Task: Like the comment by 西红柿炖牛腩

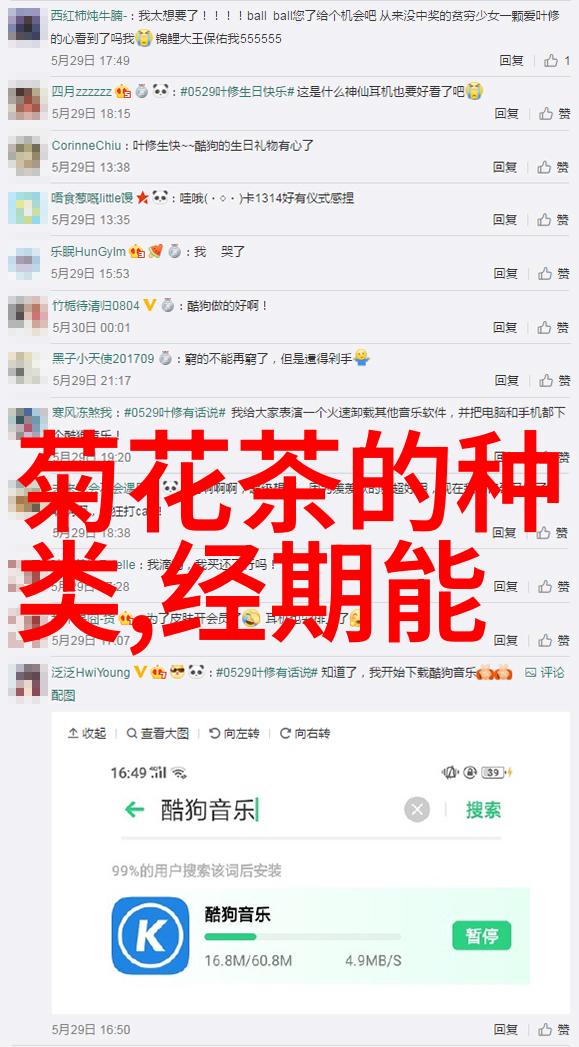Action: tap(556, 61)
